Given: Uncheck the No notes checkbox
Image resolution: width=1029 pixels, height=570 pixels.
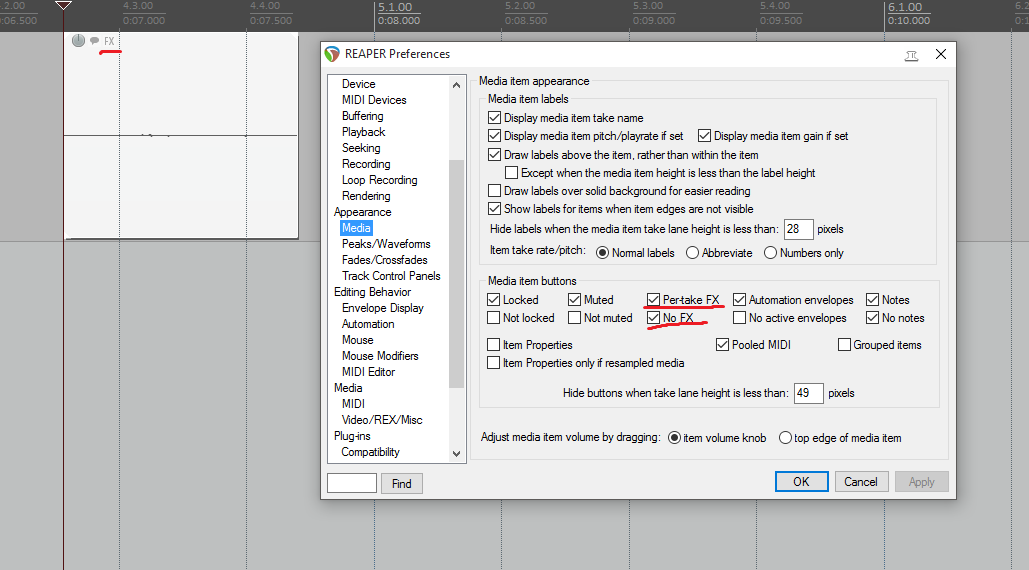Looking at the screenshot, I should click(x=872, y=317).
